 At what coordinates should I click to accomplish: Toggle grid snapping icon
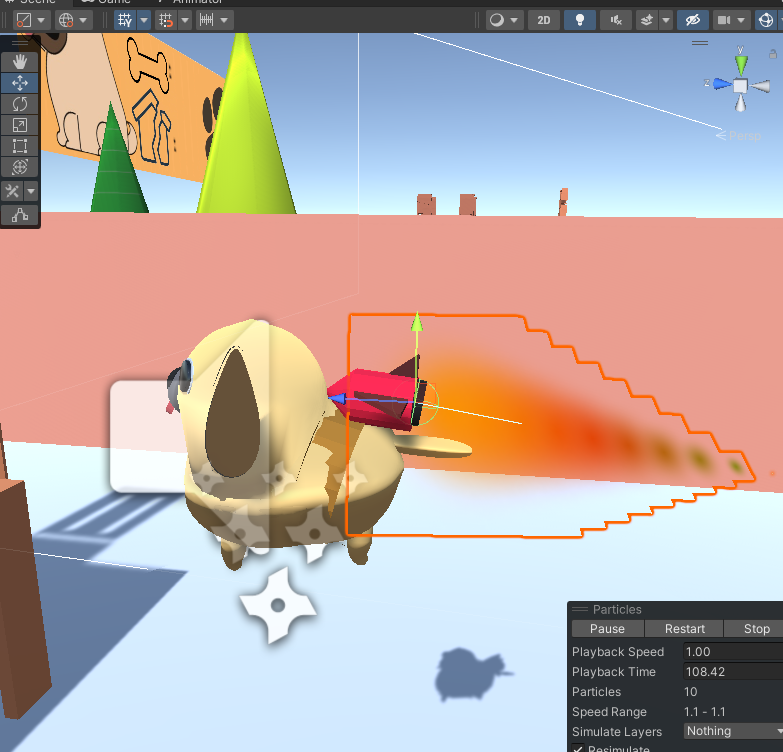tap(166, 20)
